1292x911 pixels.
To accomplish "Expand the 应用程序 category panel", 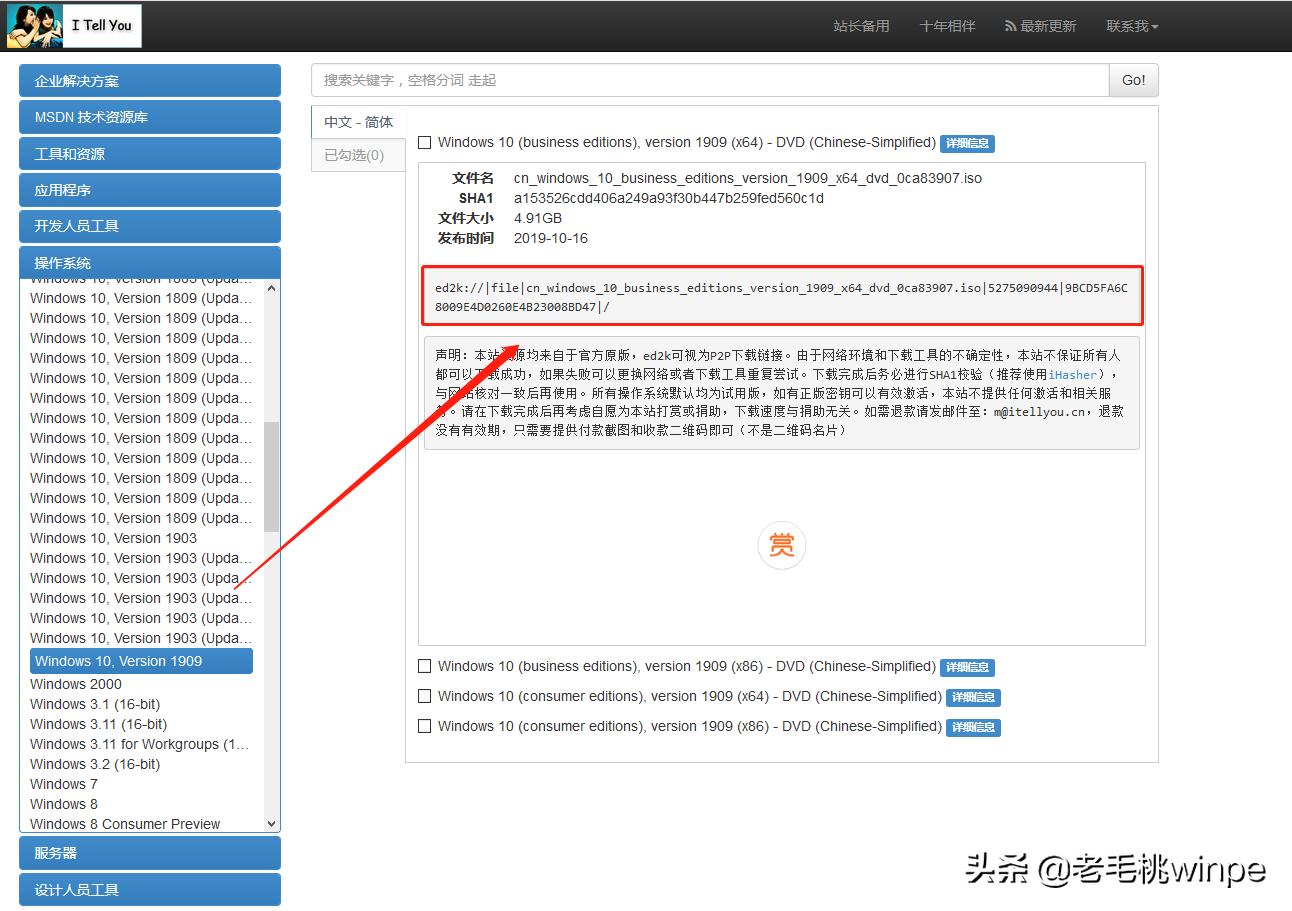I will coord(150,190).
